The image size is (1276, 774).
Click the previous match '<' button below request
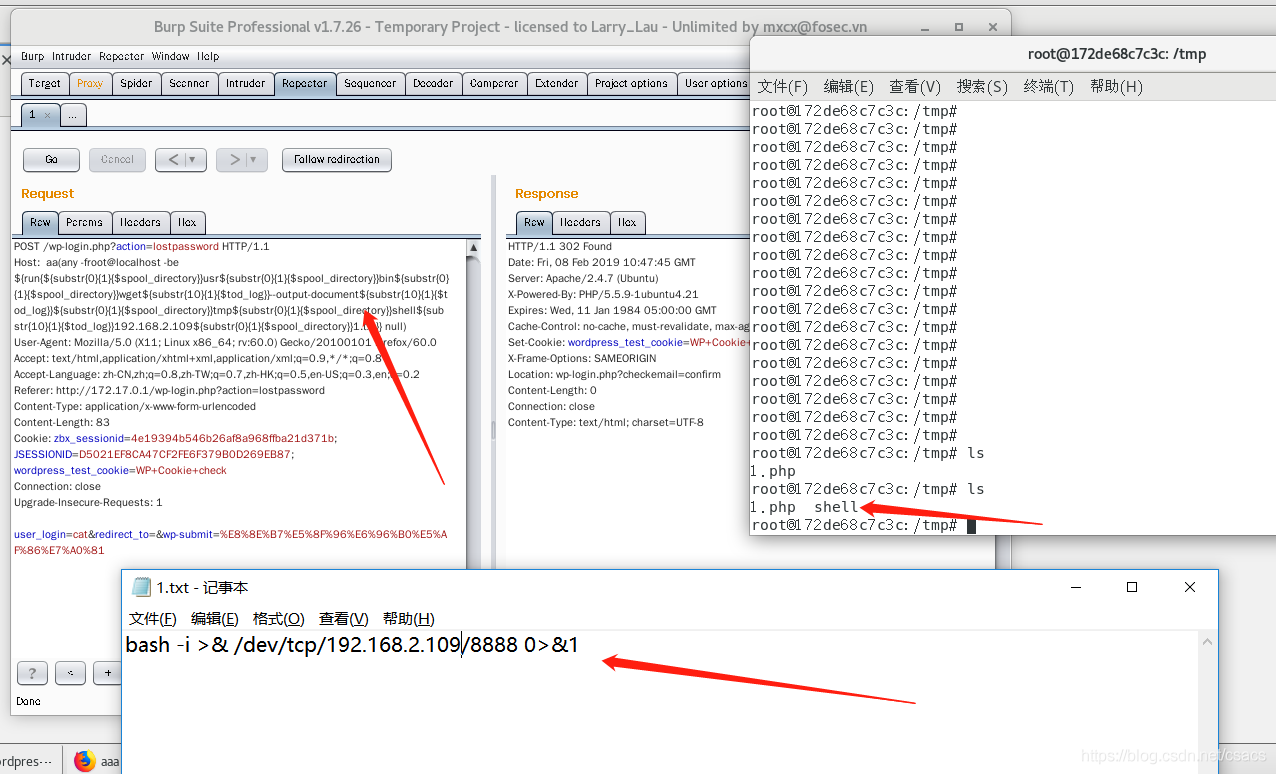pyautogui.click(x=70, y=673)
